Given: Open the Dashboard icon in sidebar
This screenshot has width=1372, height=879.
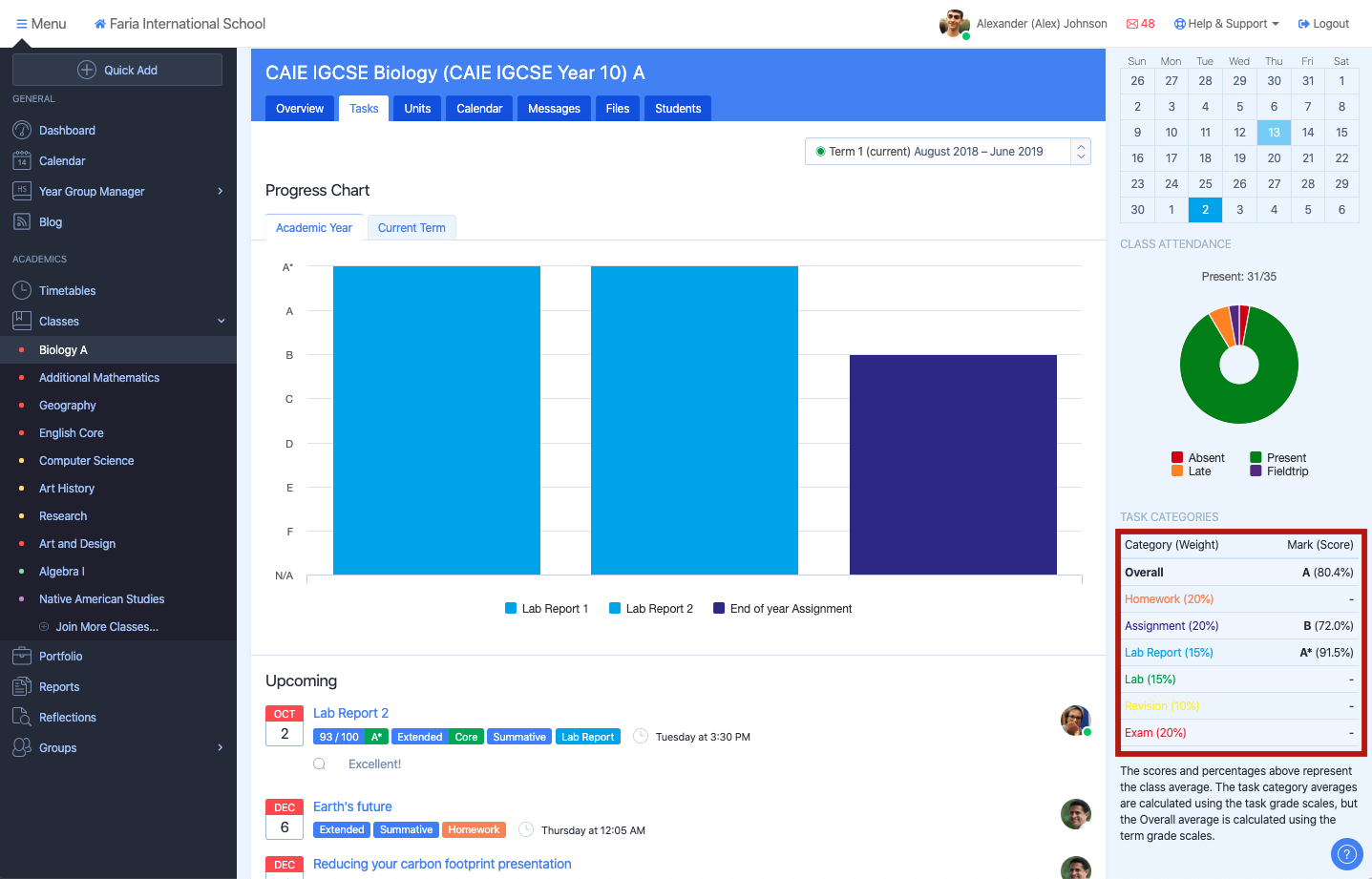Looking at the screenshot, I should click(22, 131).
